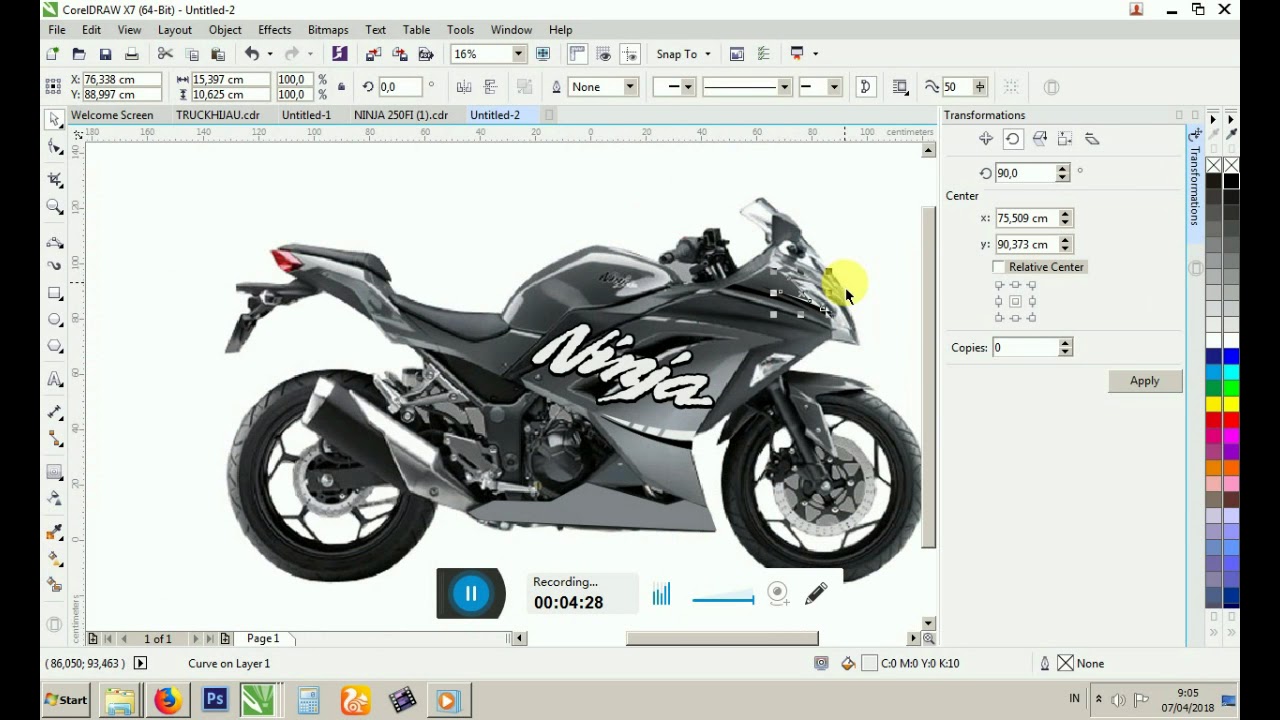Select the Shape edit tool
Screen dimensions: 1280x720
point(54,149)
